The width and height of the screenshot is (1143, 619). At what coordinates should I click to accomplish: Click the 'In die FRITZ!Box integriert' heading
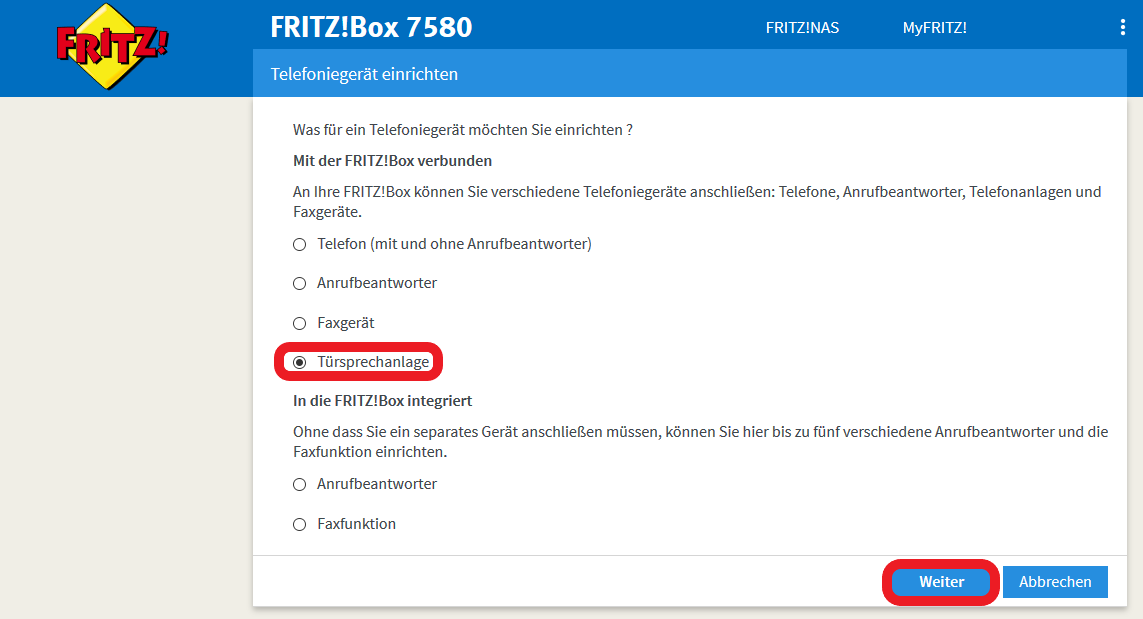(382, 401)
